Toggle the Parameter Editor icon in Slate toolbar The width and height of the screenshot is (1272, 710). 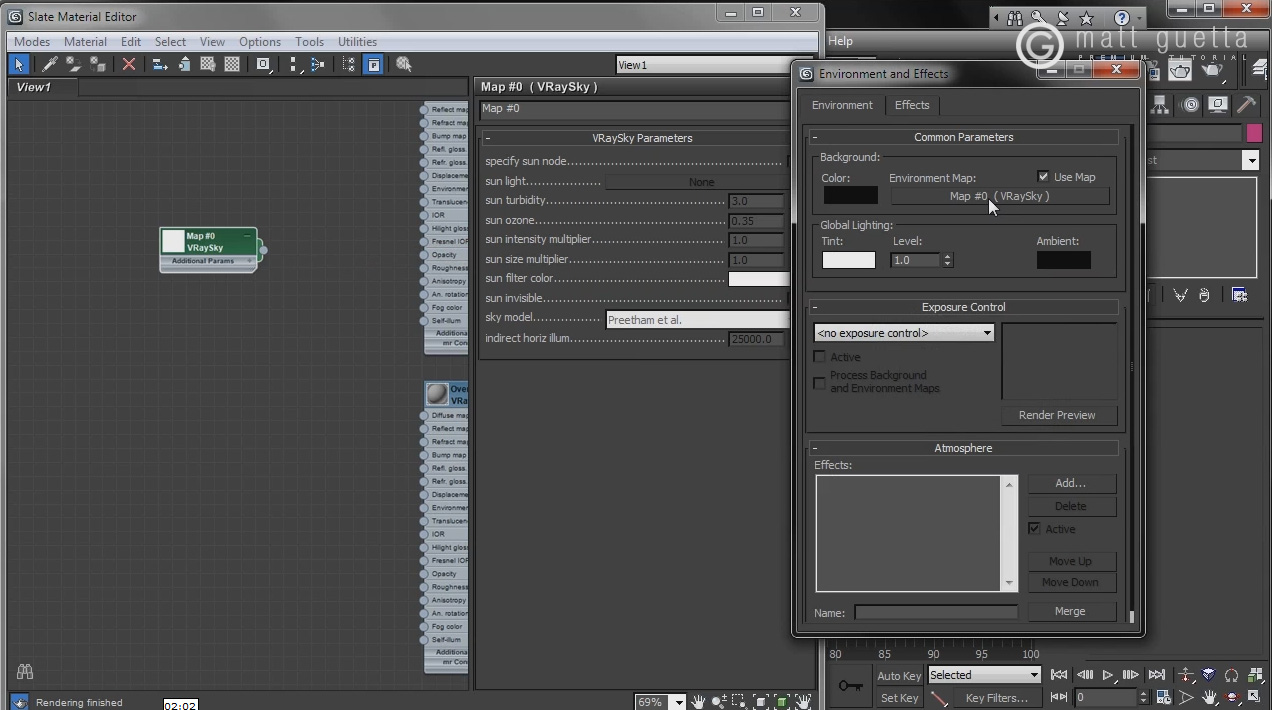(373, 64)
